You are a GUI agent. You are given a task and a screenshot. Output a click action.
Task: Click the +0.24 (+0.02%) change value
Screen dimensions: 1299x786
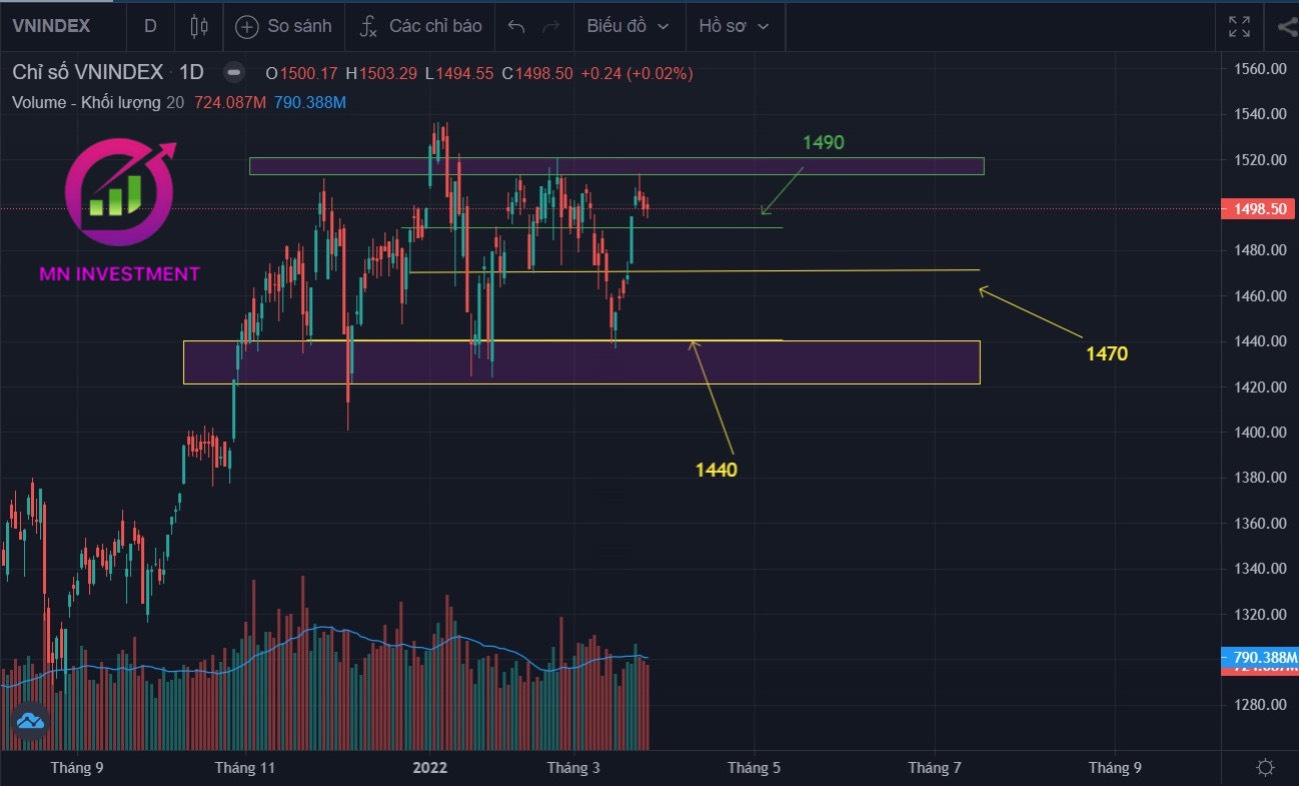click(637, 73)
